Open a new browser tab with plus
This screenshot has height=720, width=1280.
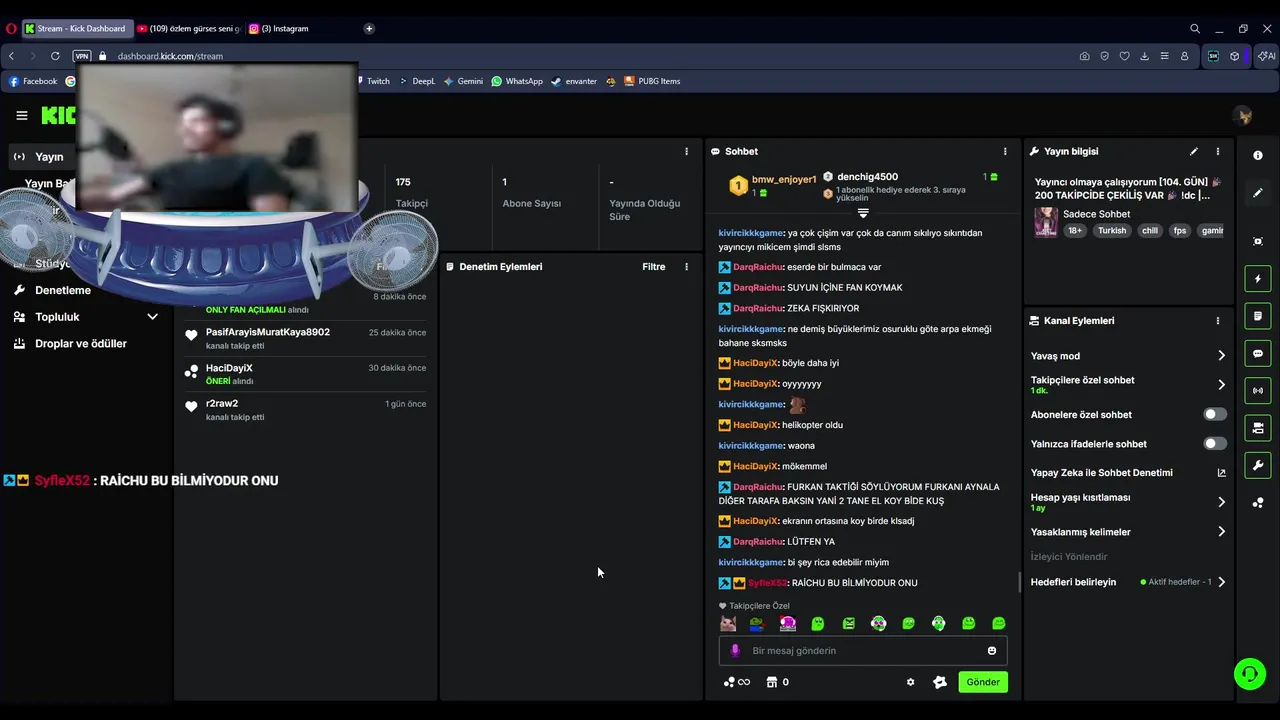(x=369, y=28)
